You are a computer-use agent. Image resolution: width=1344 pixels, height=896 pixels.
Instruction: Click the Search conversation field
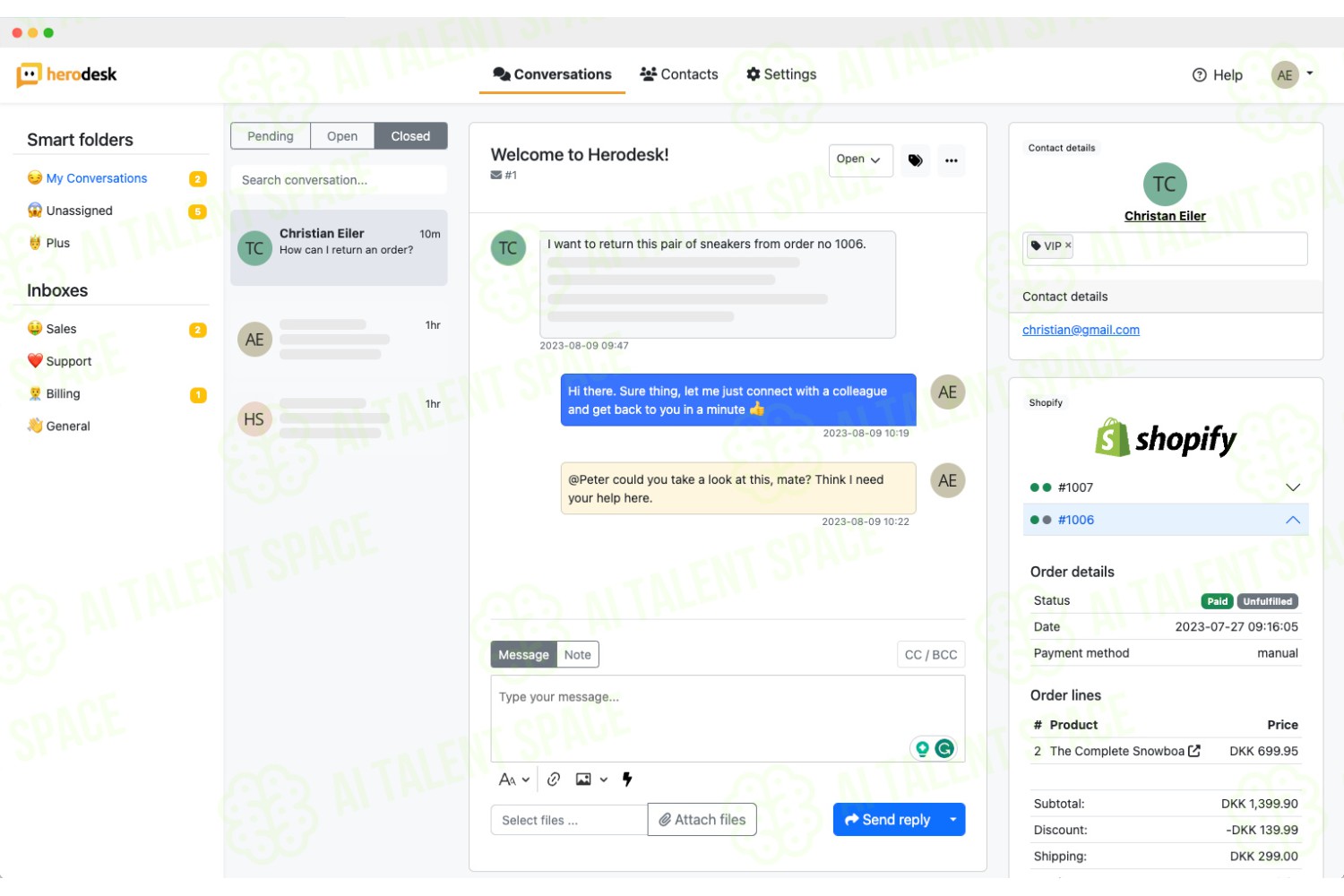click(339, 180)
